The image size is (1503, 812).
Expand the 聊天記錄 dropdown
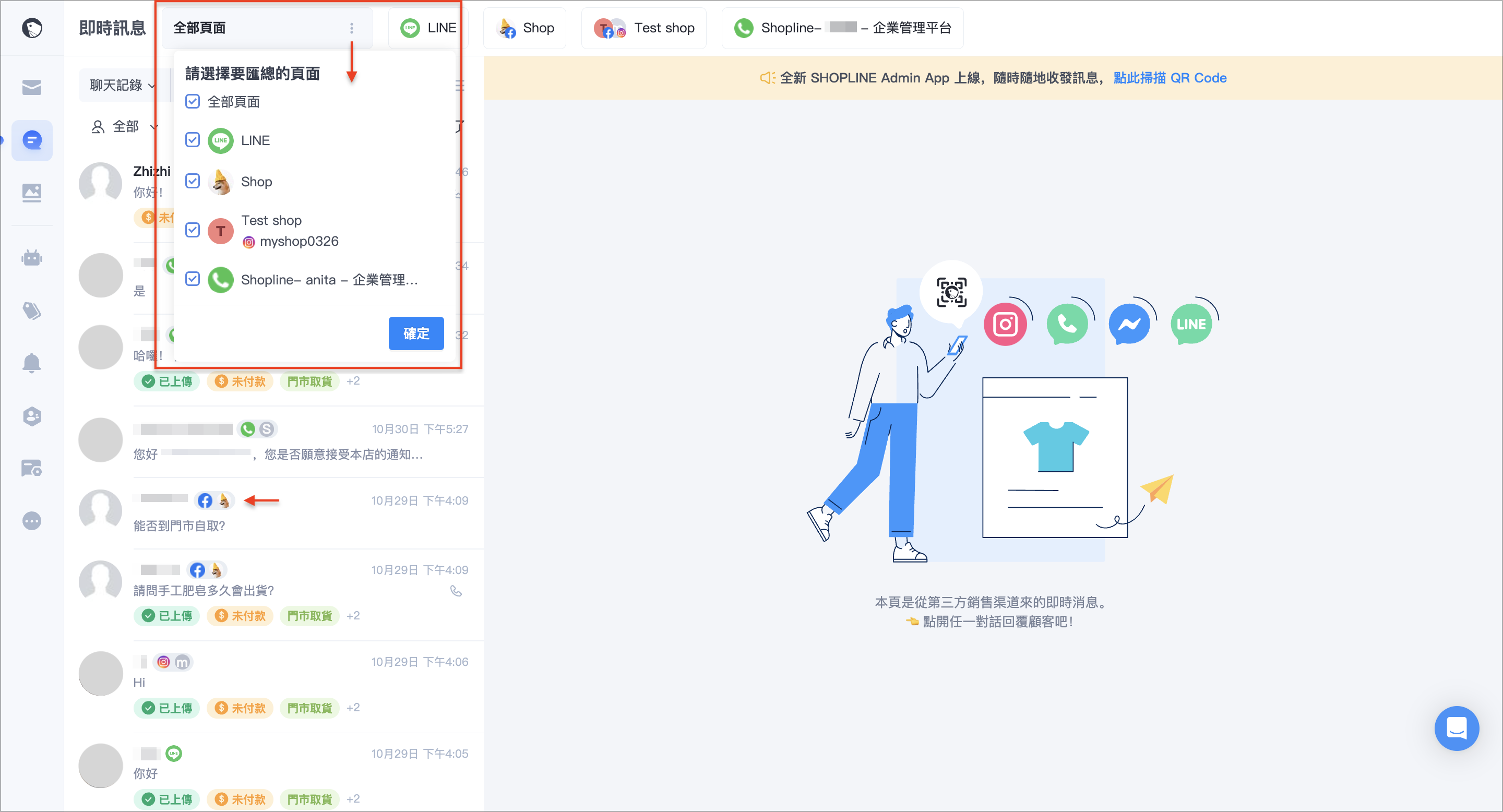pyautogui.click(x=123, y=85)
